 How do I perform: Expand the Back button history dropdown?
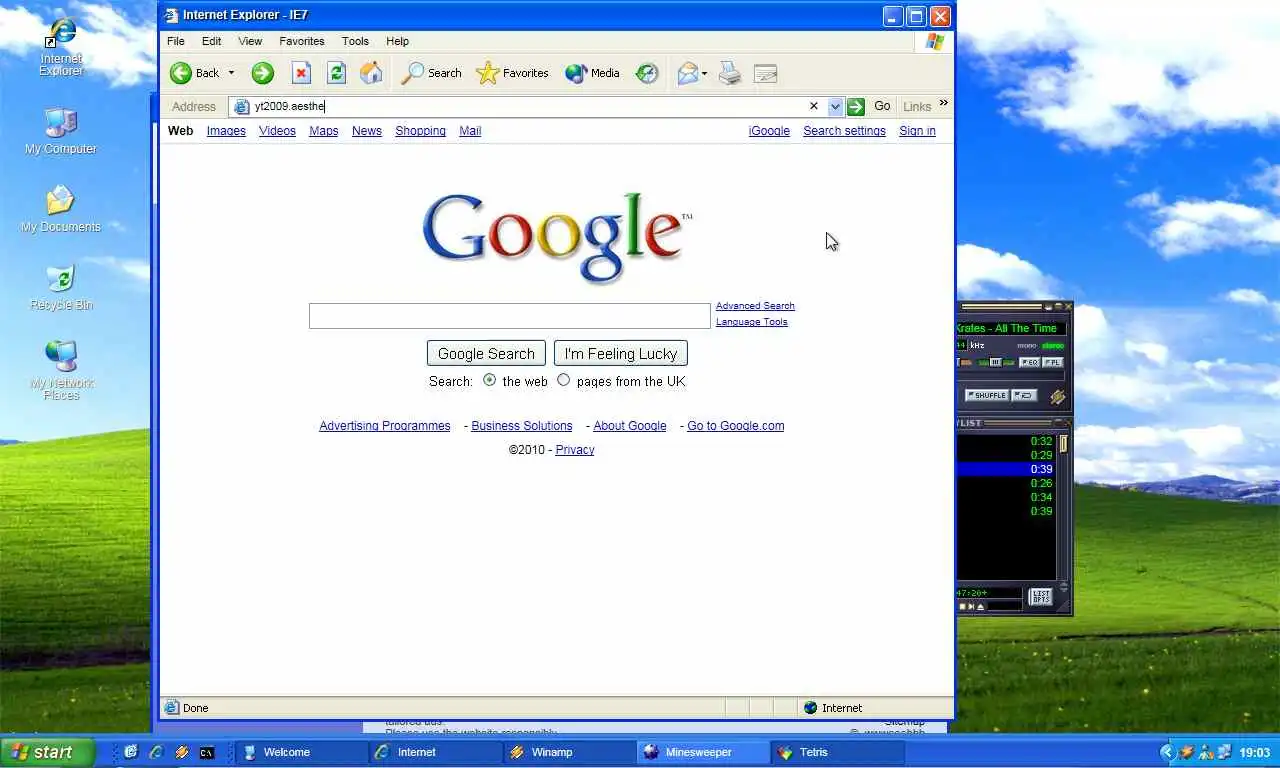tap(231, 73)
